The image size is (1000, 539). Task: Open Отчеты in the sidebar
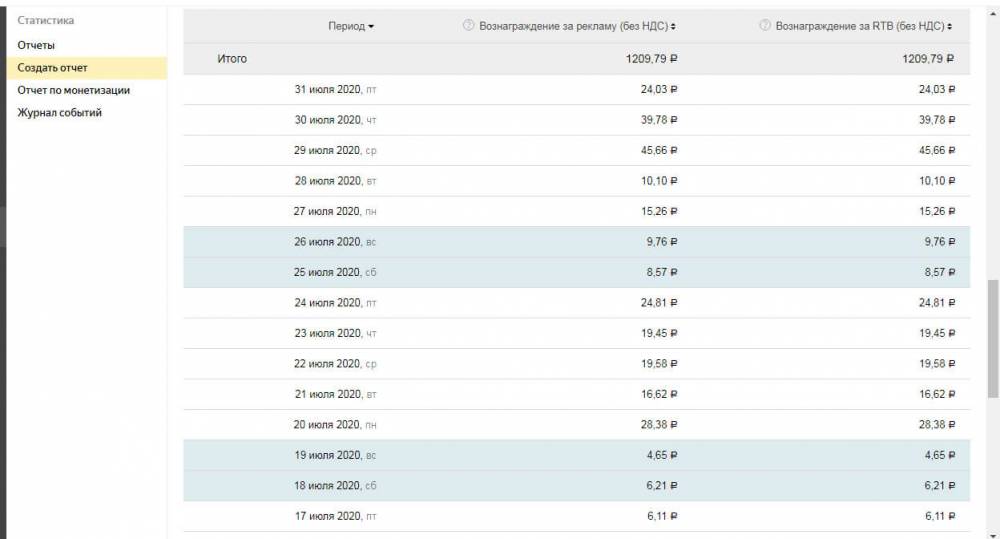36,45
